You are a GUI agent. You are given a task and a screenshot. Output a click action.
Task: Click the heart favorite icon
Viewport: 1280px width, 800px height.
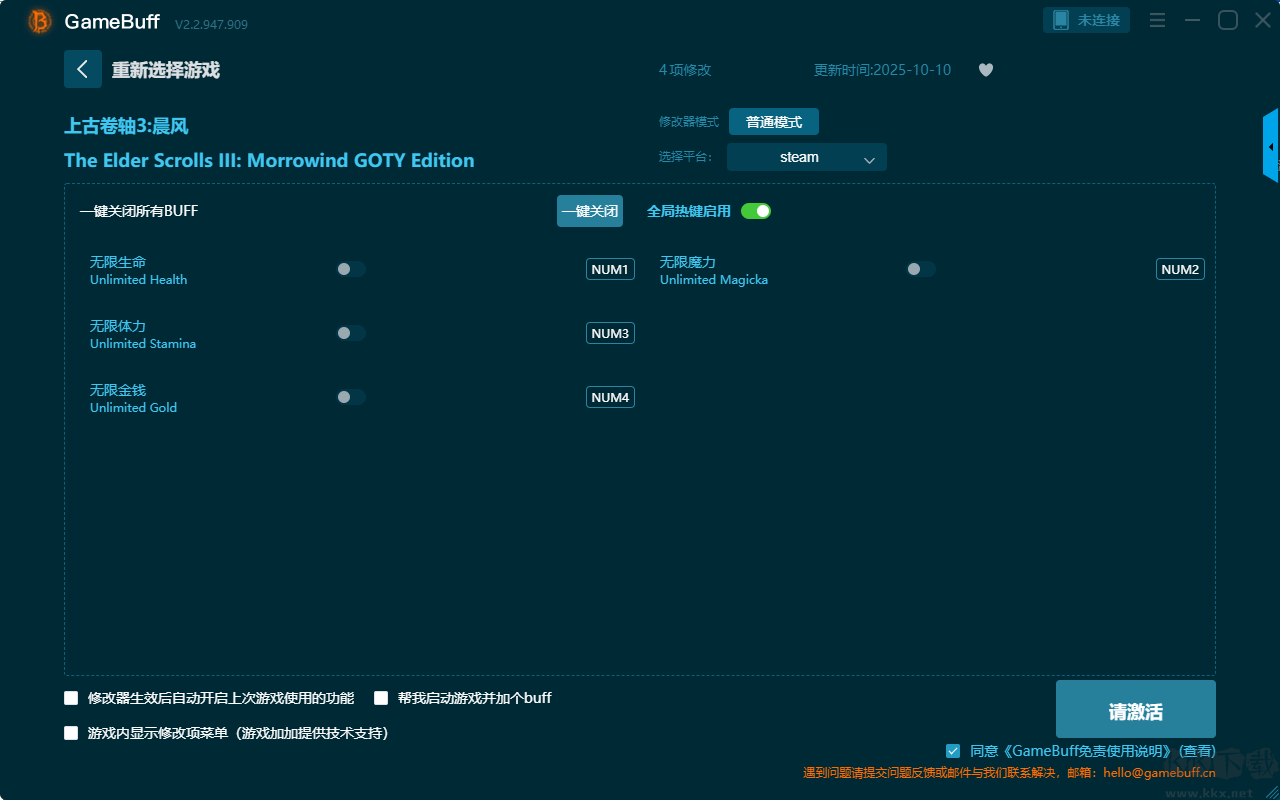pos(985,70)
